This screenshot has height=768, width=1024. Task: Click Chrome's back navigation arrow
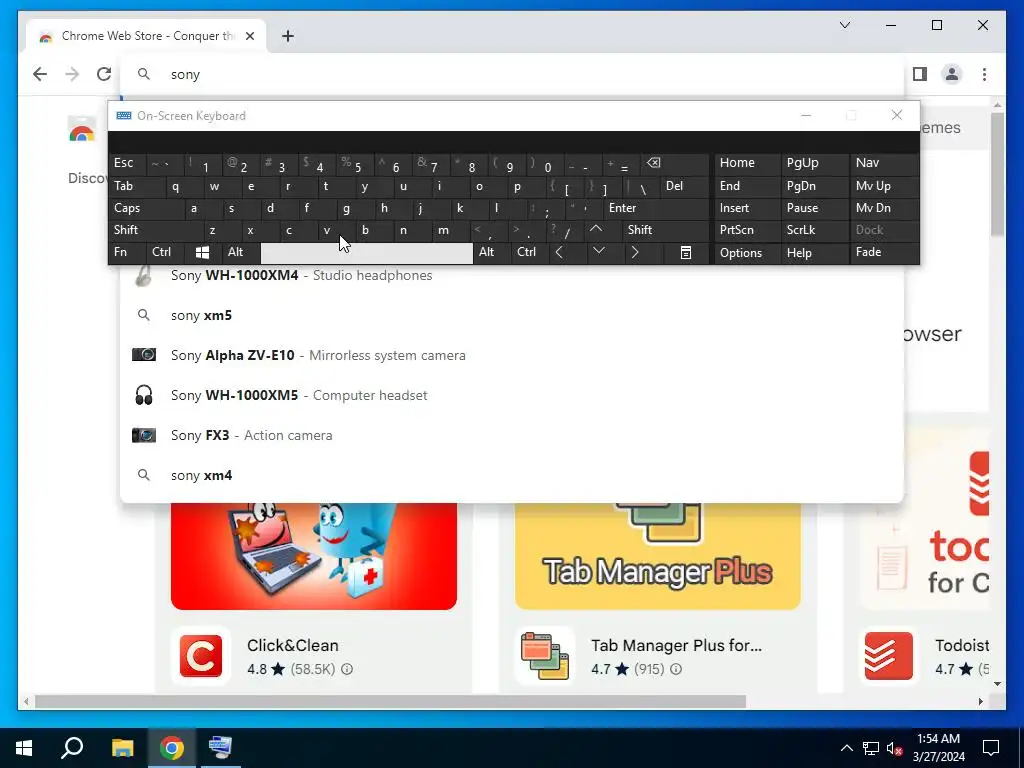[x=40, y=74]
